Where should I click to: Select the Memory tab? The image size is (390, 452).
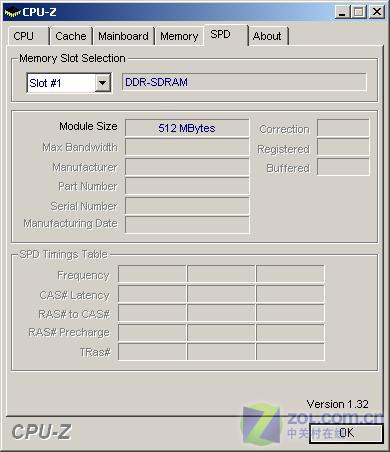[179, 36]
